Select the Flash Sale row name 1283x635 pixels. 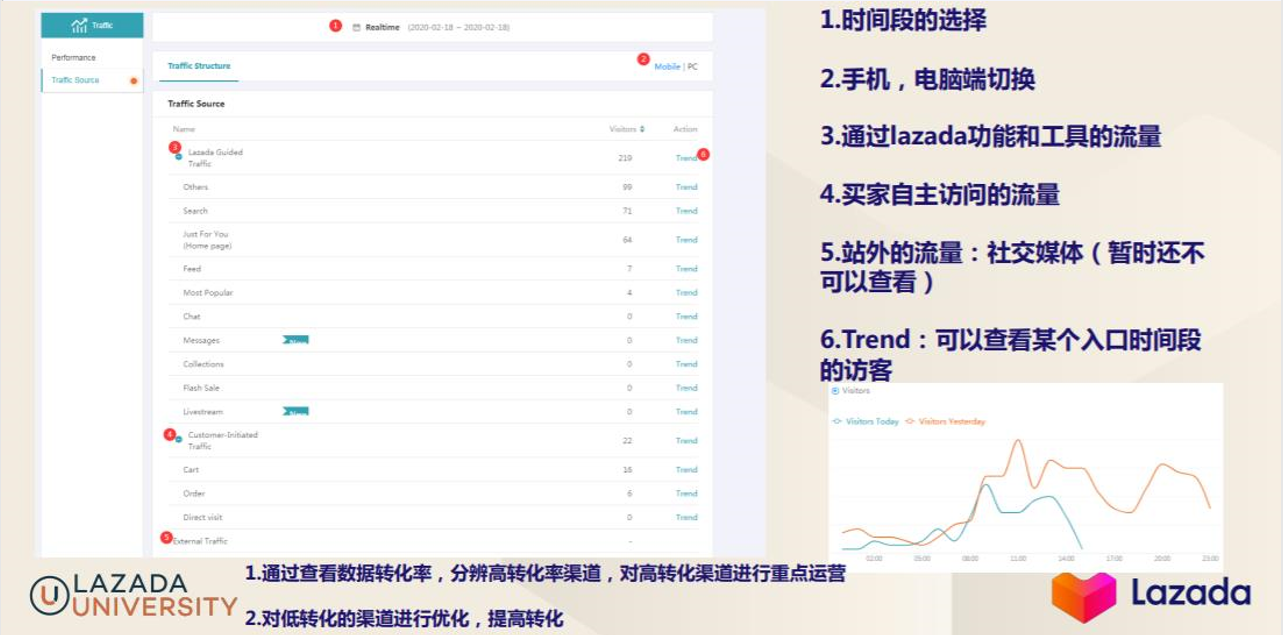(201, 388)
